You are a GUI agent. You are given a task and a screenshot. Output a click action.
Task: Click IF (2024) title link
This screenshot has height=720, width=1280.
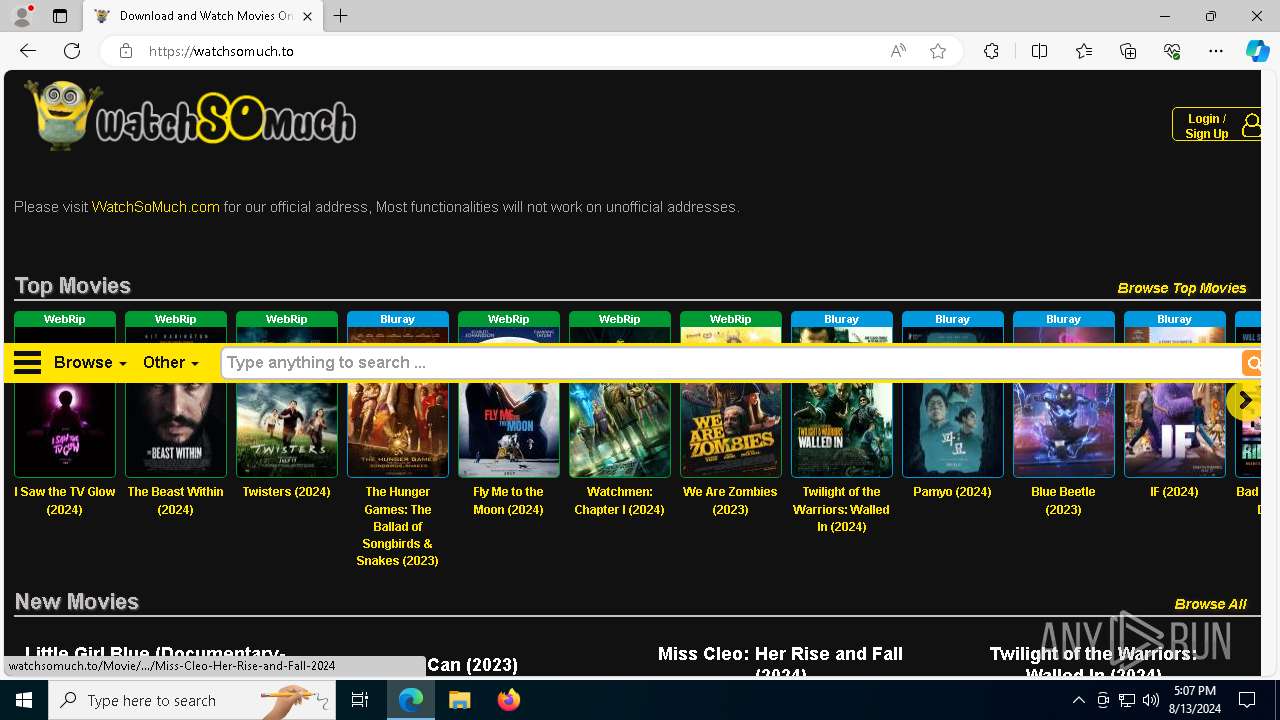1174,492
